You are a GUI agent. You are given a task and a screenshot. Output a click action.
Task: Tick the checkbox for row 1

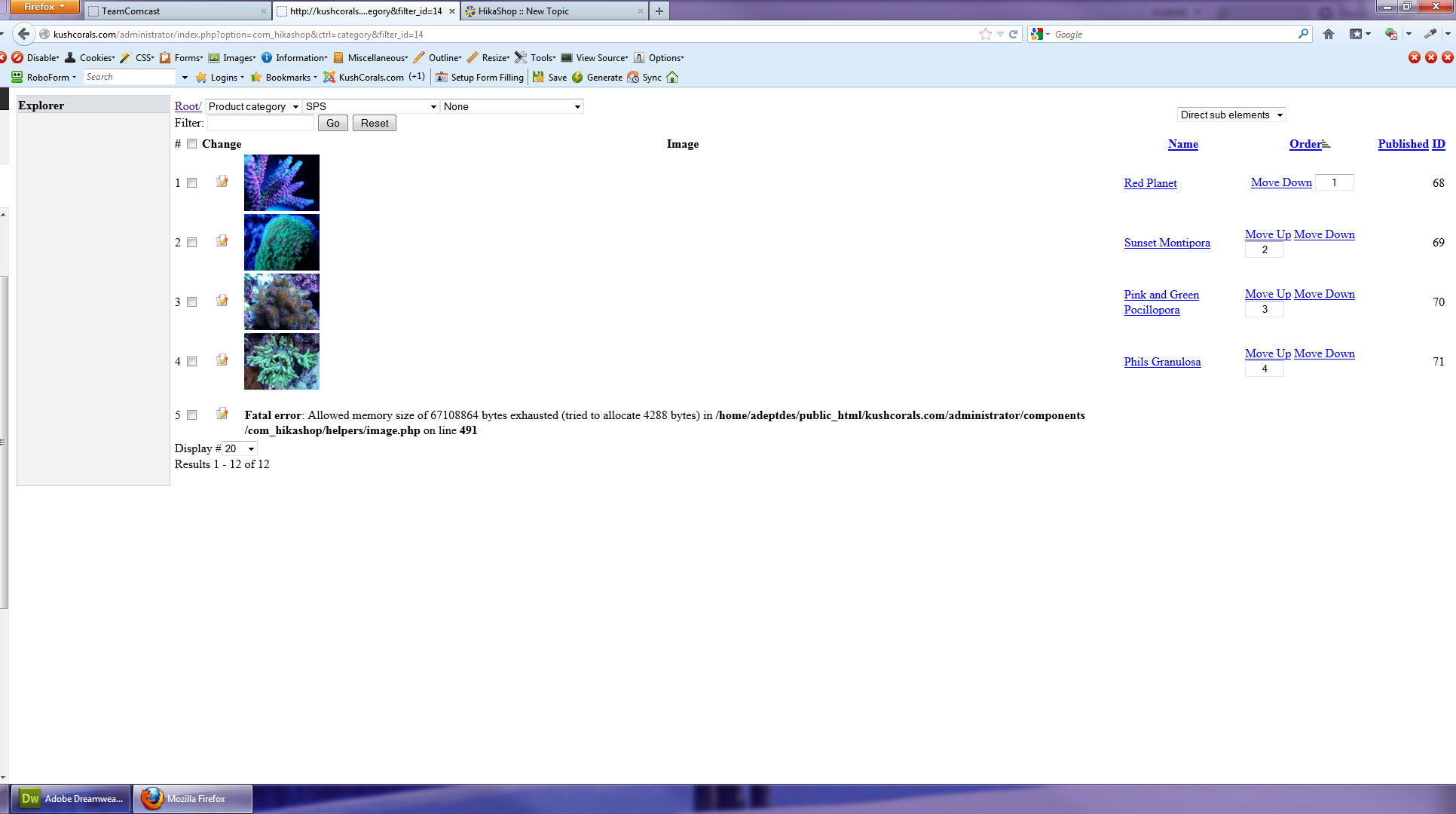(192, 183)
